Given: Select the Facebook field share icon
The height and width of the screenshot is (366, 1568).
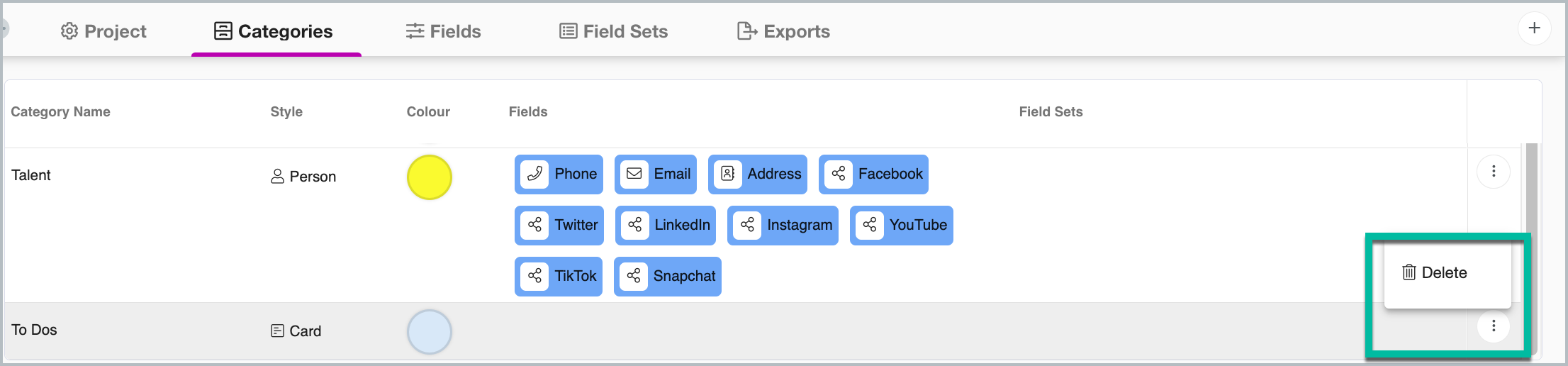Looking at the screenshot, I should click(x=839, y=174).
